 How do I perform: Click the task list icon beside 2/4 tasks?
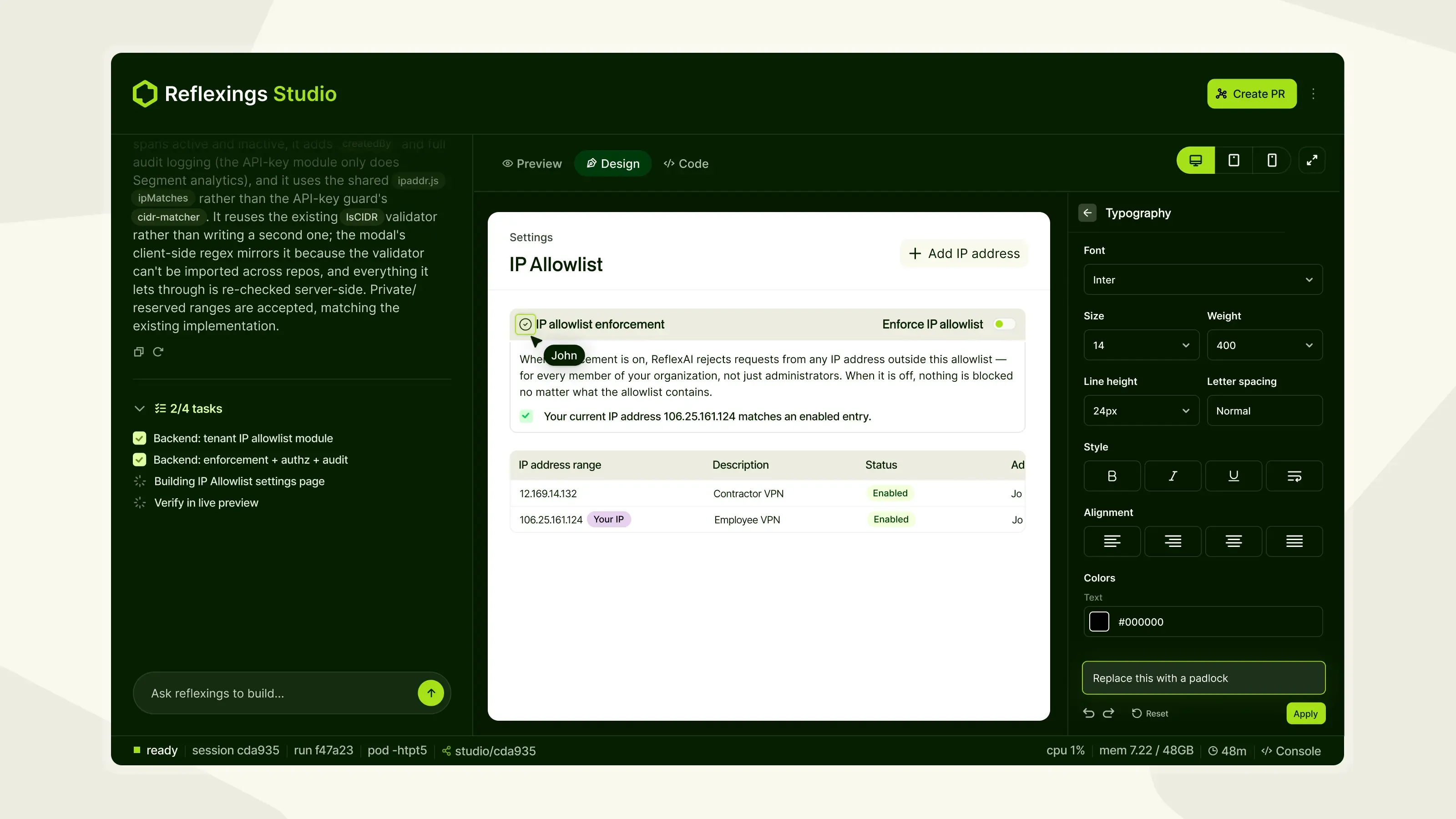(x=161, y=409)
